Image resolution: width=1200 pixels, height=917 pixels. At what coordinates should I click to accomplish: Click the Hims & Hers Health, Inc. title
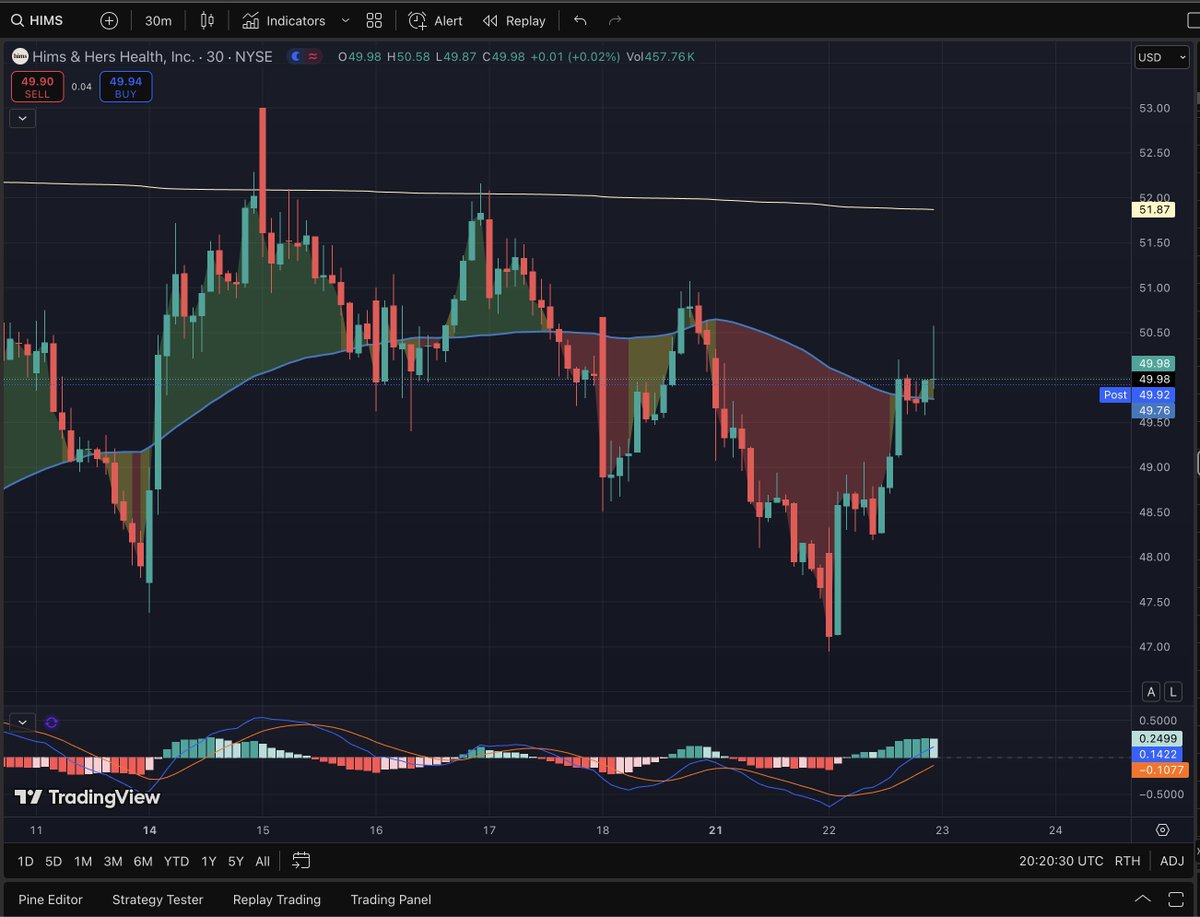click(x=114, y=57)
